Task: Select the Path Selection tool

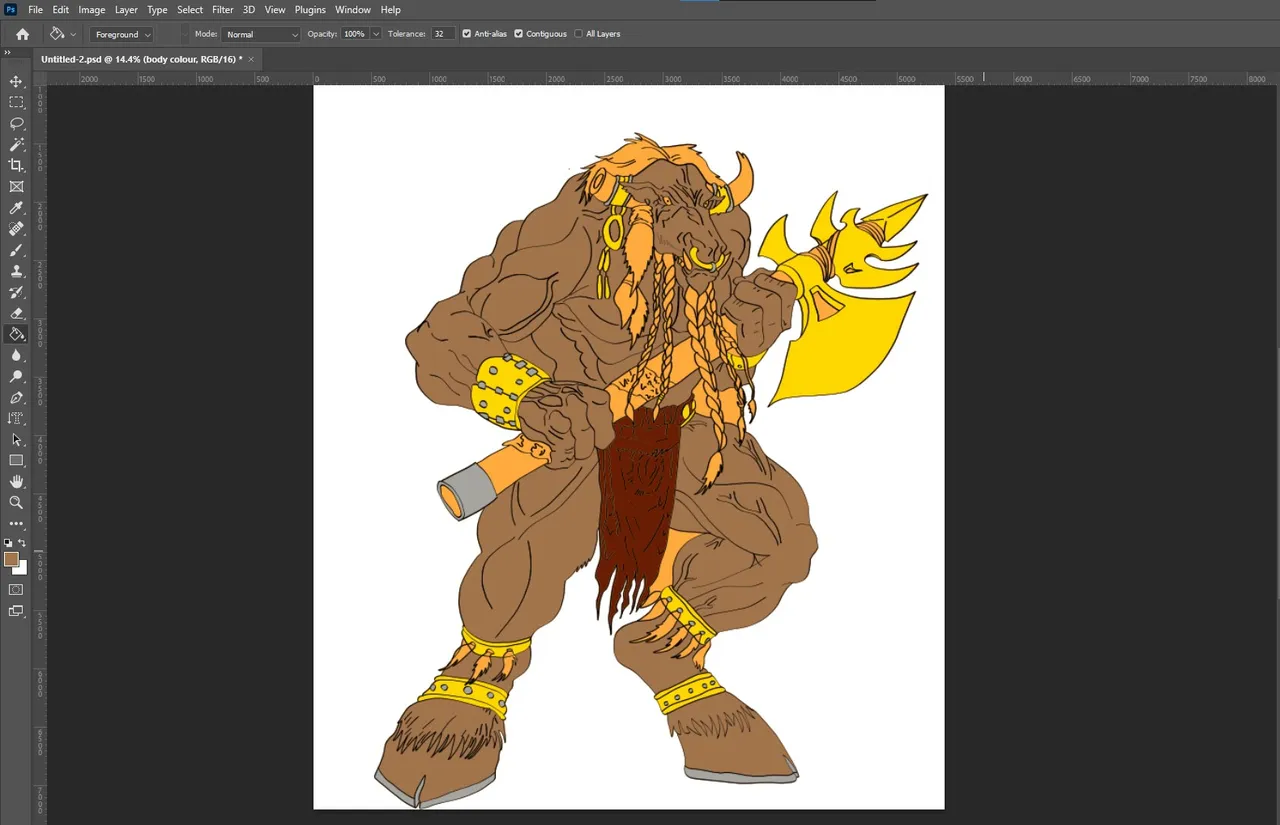Action: (16, 439)
